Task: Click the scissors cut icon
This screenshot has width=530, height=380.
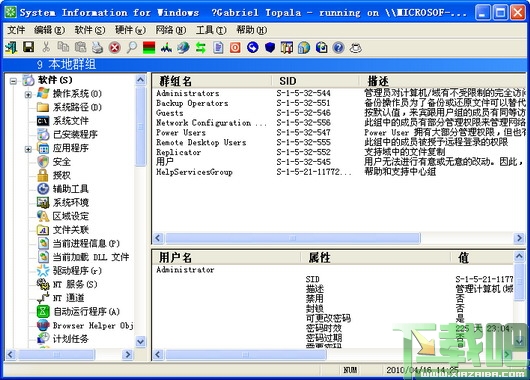Action: [46, 47]
